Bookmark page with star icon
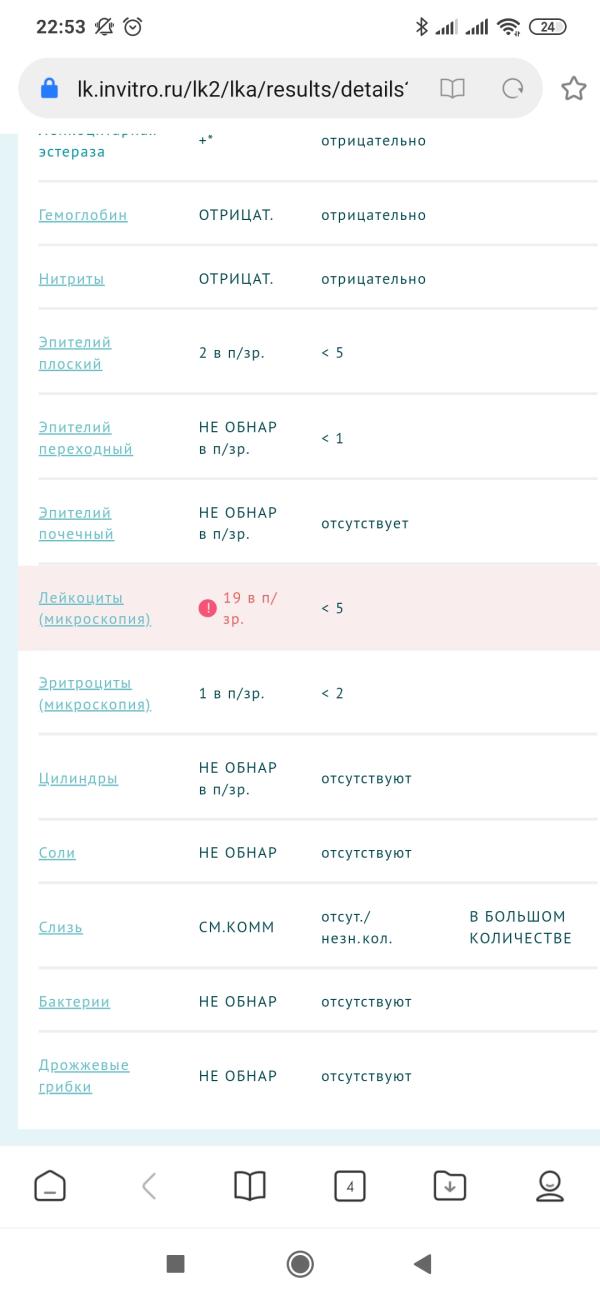 (x=573, y=89)
